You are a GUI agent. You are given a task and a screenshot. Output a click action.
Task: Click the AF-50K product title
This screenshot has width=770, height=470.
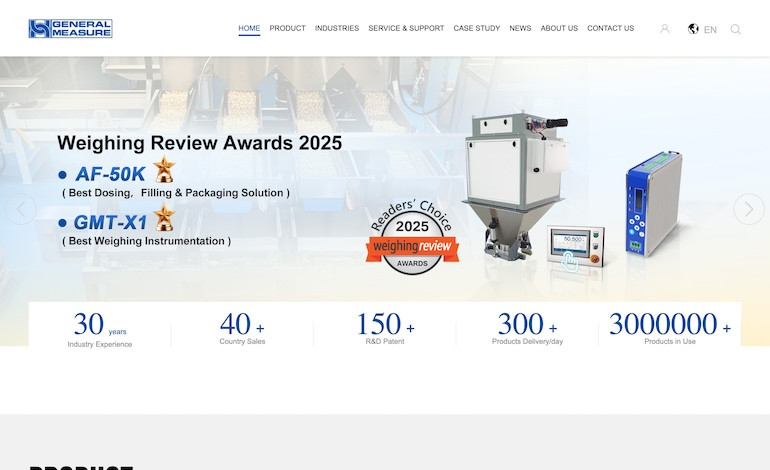pyautogui.click(x=110, y=174)
